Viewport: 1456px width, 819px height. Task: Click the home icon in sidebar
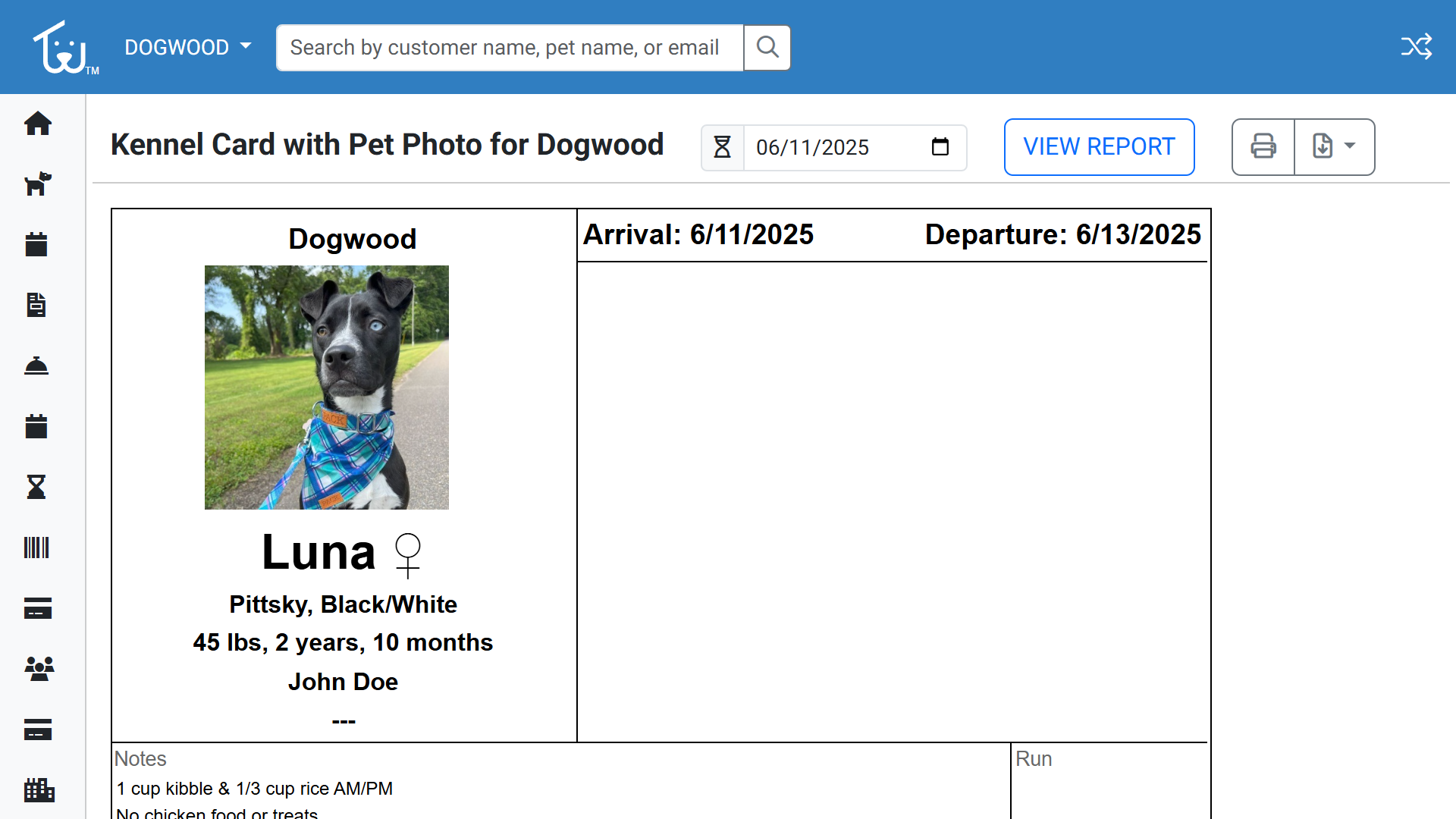pyautogui.click(x=37, y=124)
